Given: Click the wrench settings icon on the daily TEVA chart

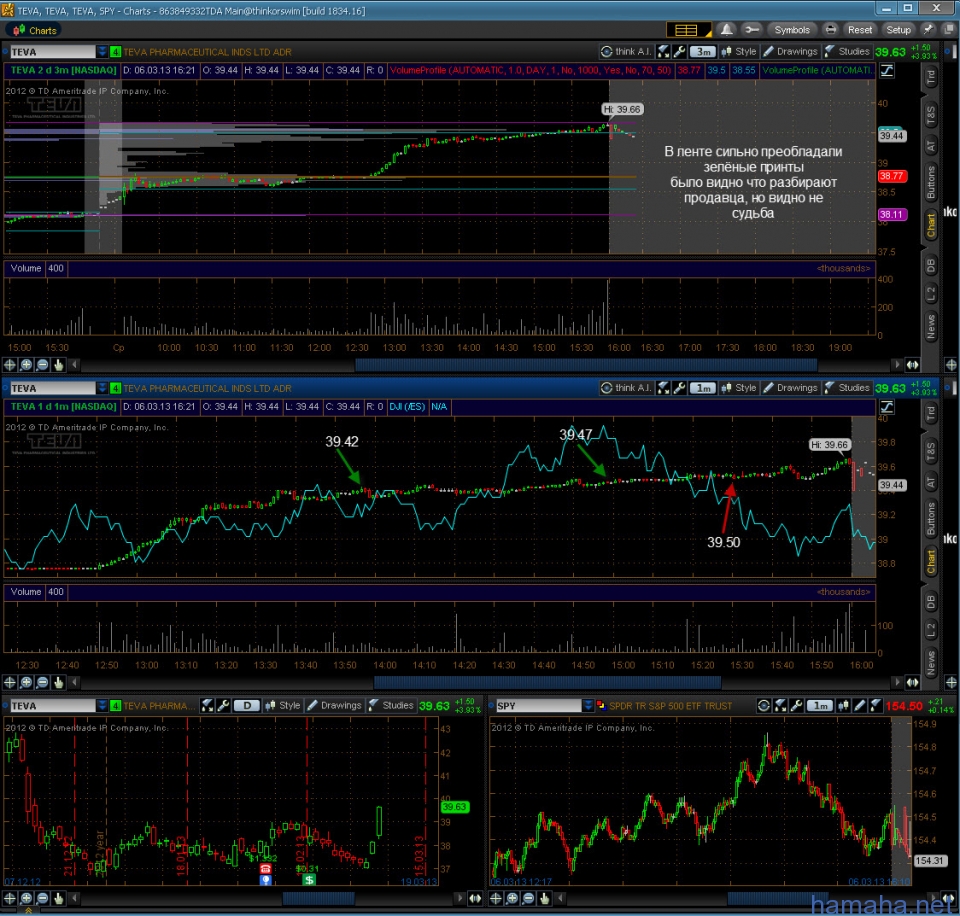Looking at the screenshot, I should pyautogui.click(x=223, y=705).
